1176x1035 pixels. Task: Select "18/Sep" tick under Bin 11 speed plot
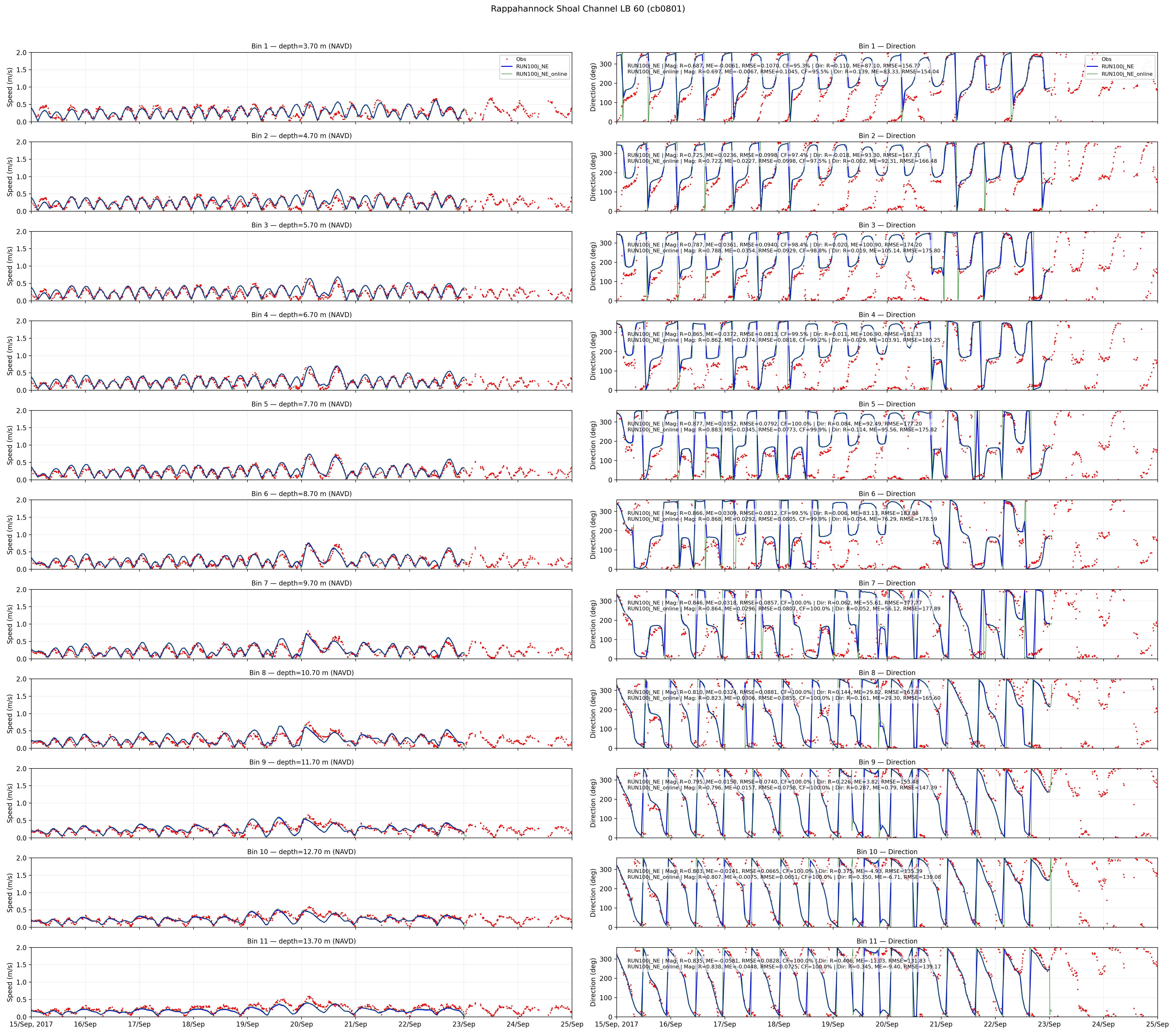point(193,1024)
